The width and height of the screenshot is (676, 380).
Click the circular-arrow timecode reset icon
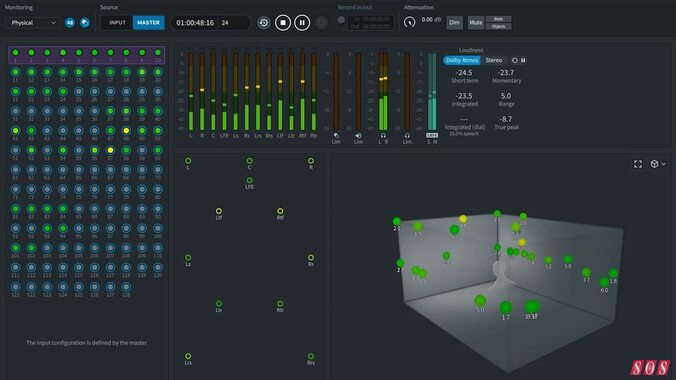pos(264,22)
